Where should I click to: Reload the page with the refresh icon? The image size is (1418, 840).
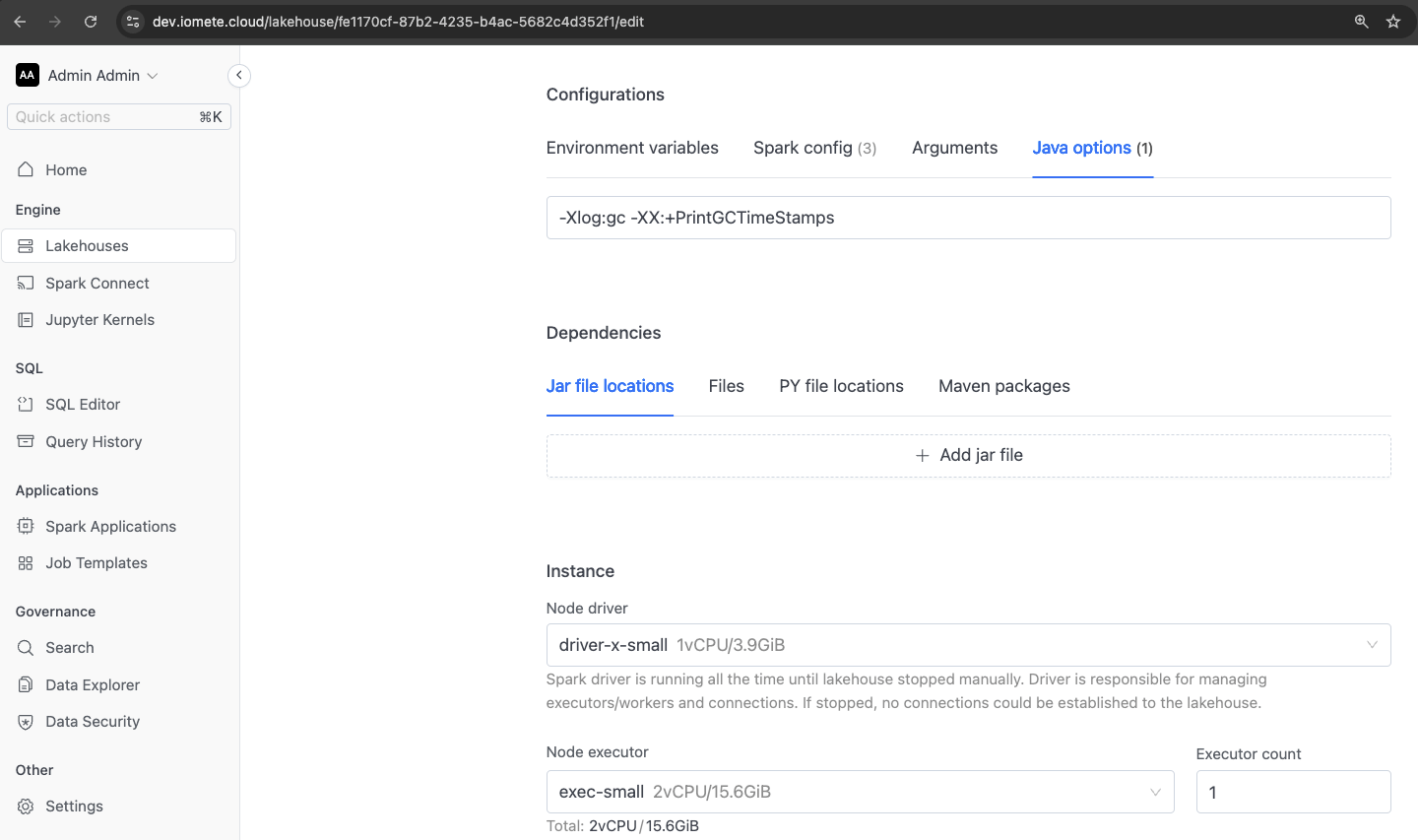click(91, 22)
